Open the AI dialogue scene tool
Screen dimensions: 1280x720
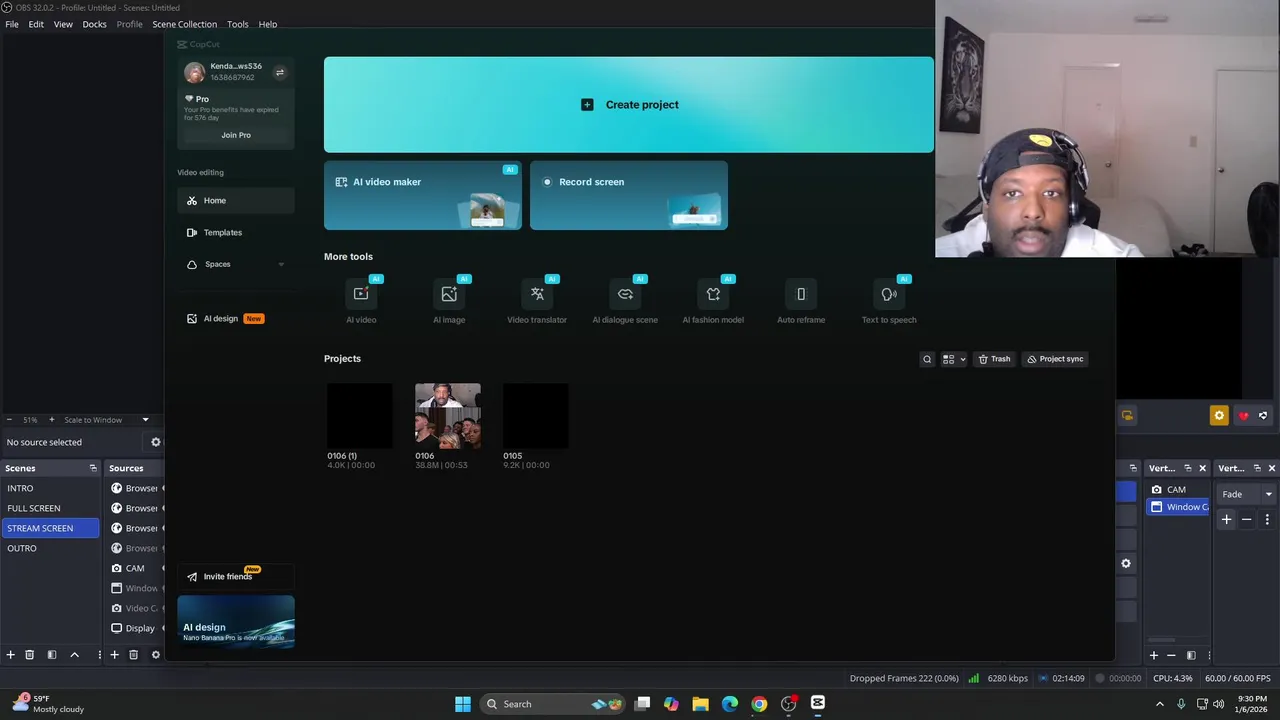[625, 301]
